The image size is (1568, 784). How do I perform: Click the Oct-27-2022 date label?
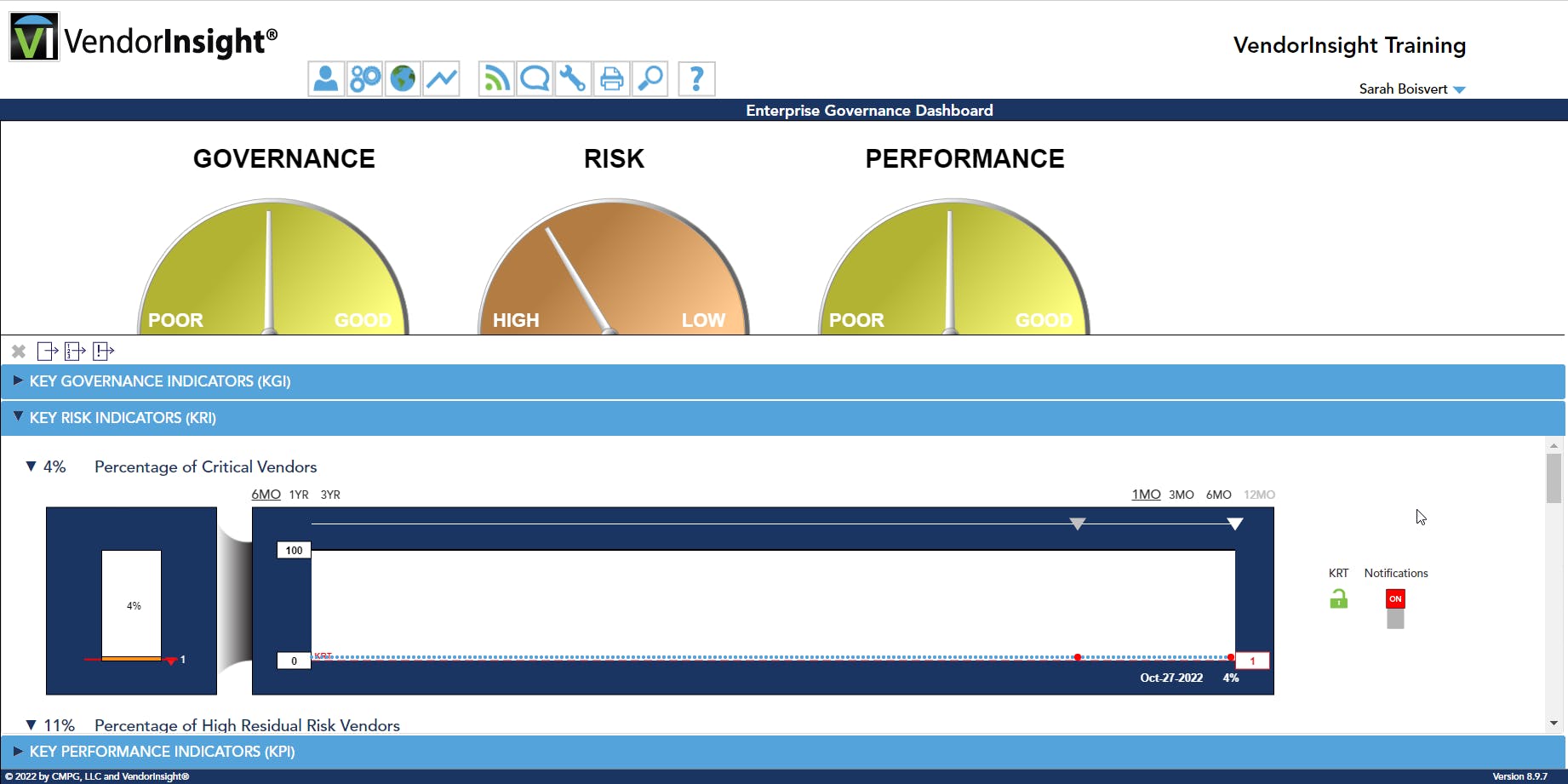tap(1171, 678)
